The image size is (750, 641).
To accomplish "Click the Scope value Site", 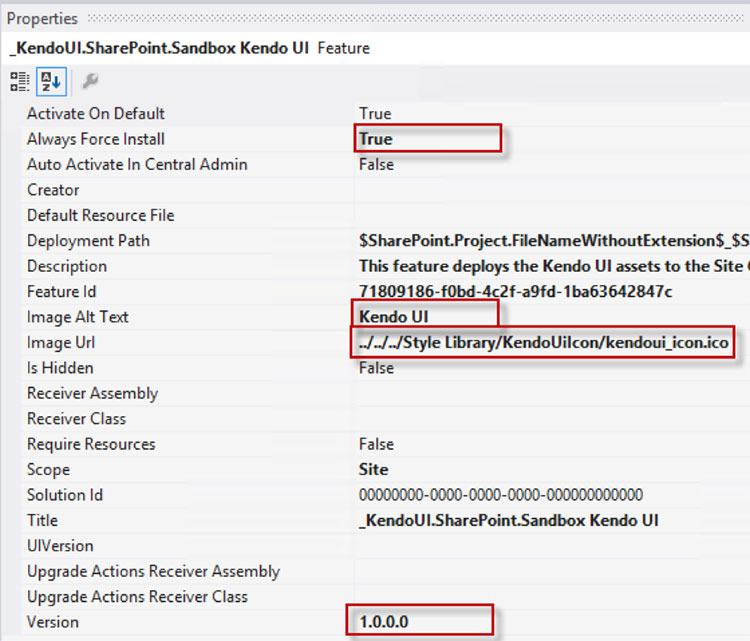I will coord(374,470).
